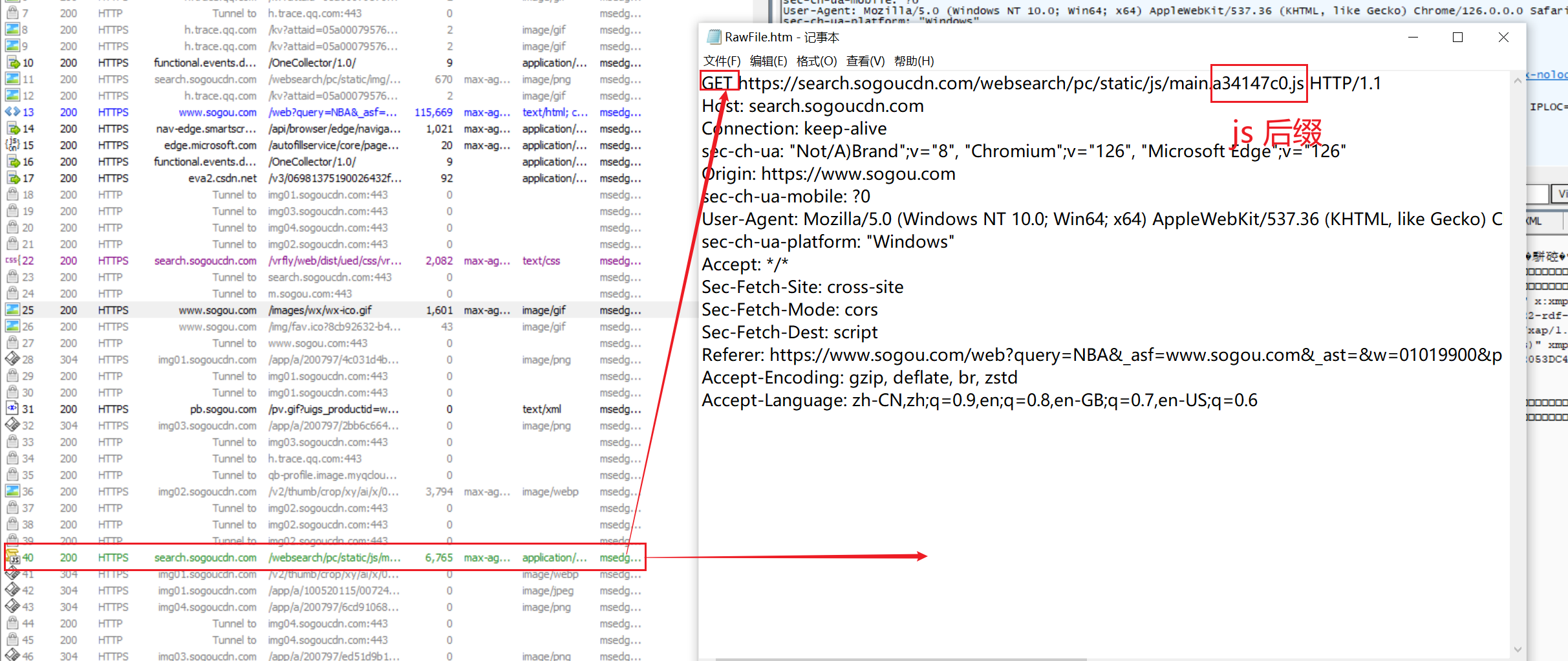Click the Accept-Encoding line in Notepad
This screenshot has width=1568, height=661.
pyautogui.click(x=860, y=378)
